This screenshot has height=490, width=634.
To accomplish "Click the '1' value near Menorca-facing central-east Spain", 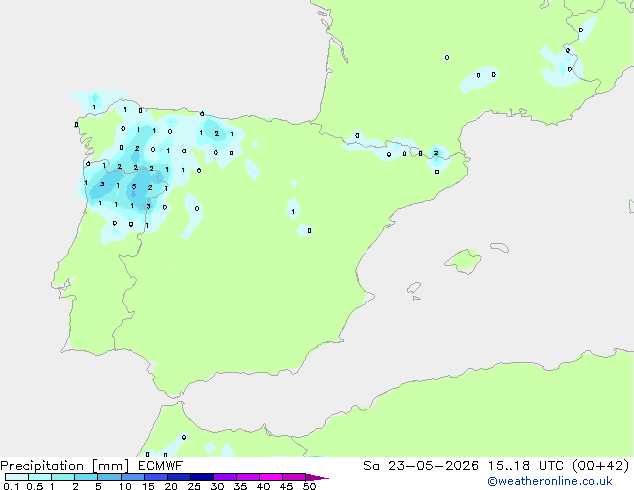I will pos(293,211).
